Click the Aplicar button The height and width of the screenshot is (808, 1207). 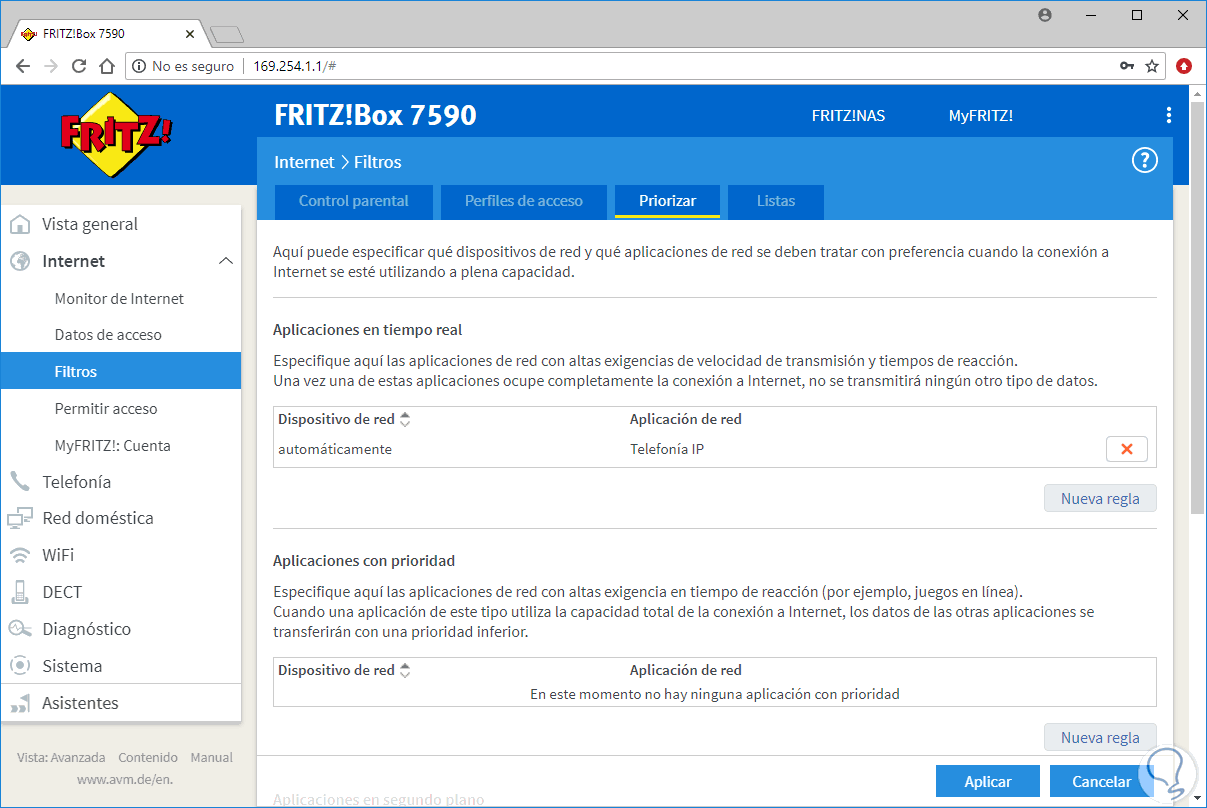(988, 781)
